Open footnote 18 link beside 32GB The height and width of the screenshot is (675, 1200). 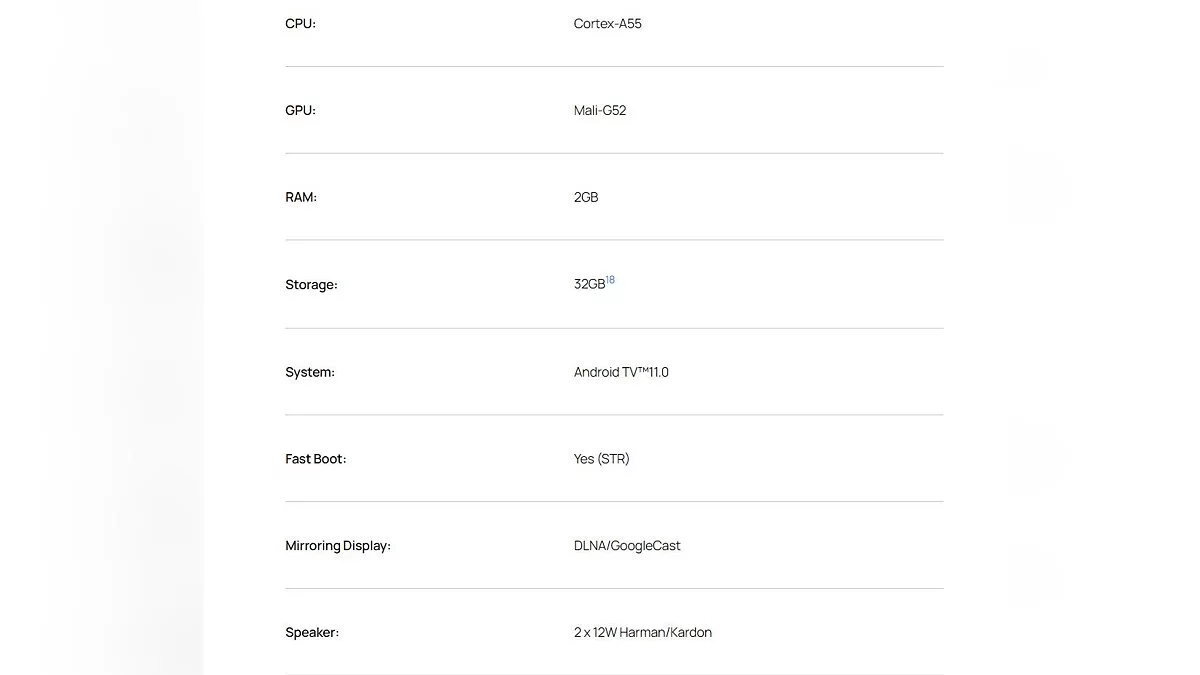click(610, 280)
